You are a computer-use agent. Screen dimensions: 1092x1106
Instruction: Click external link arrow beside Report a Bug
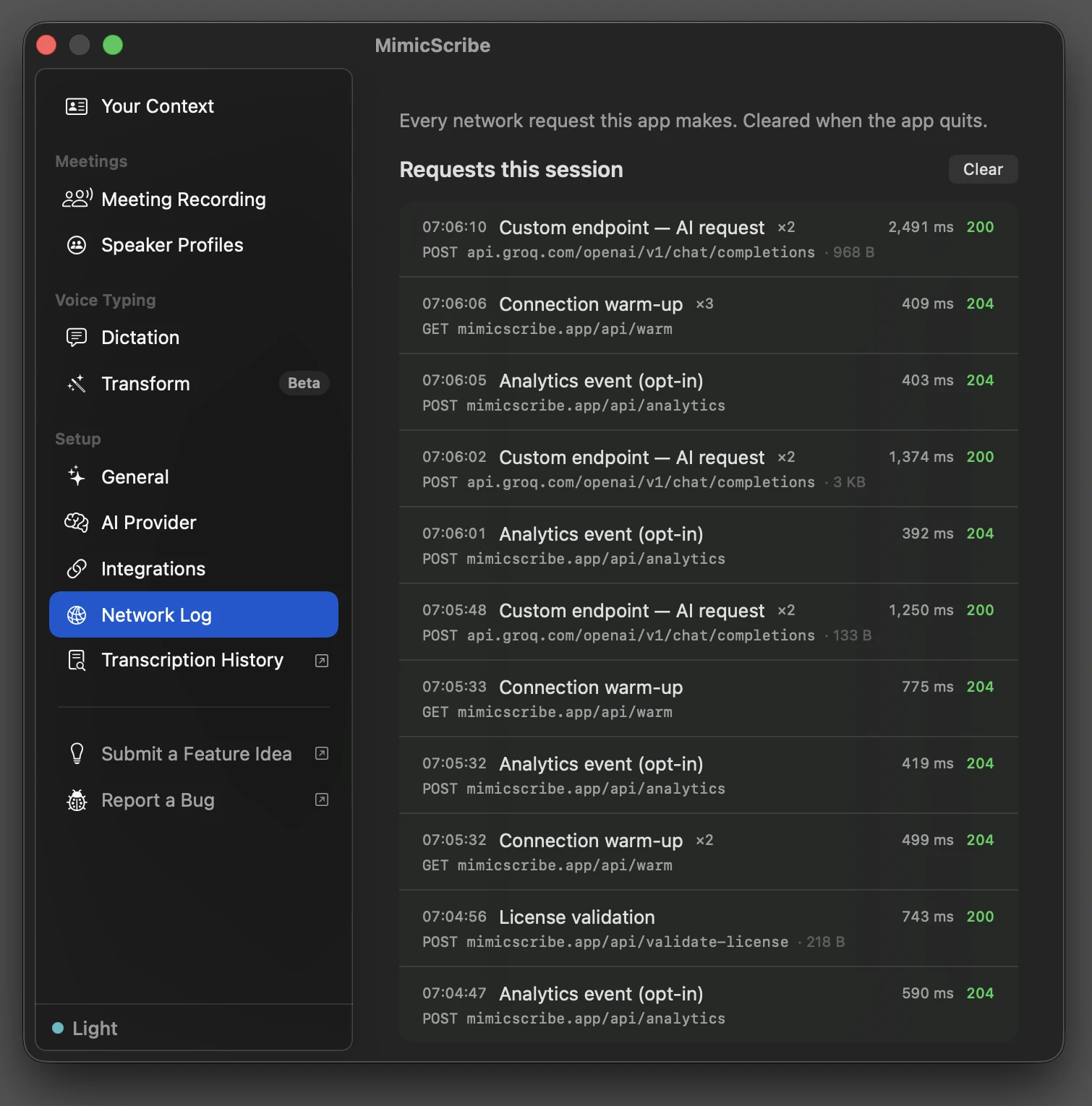point(322,800)
